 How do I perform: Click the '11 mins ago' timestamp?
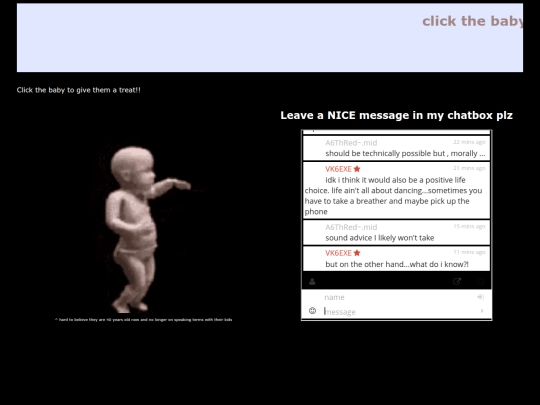(469, 252)
